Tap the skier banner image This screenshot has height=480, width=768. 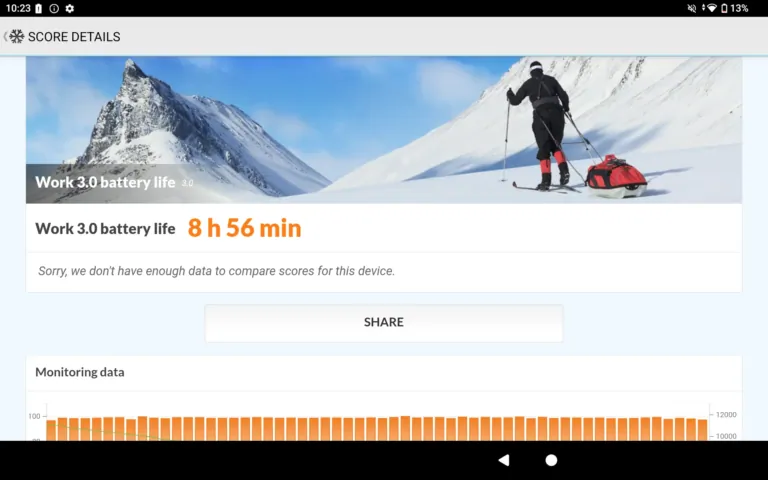point(384,130)
